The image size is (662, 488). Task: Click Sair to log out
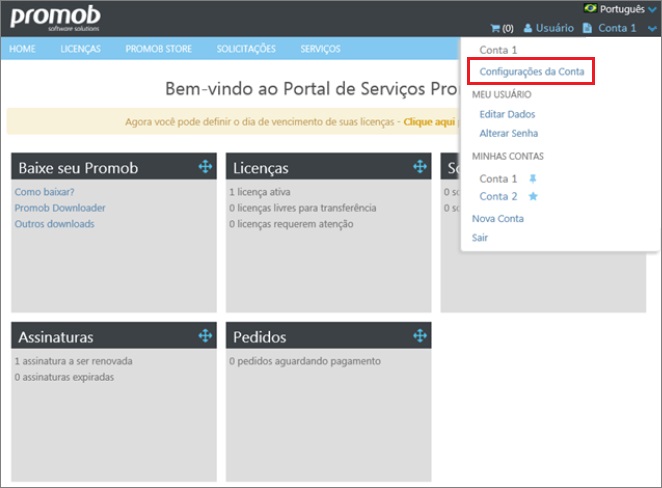click(x=480, y=238)
